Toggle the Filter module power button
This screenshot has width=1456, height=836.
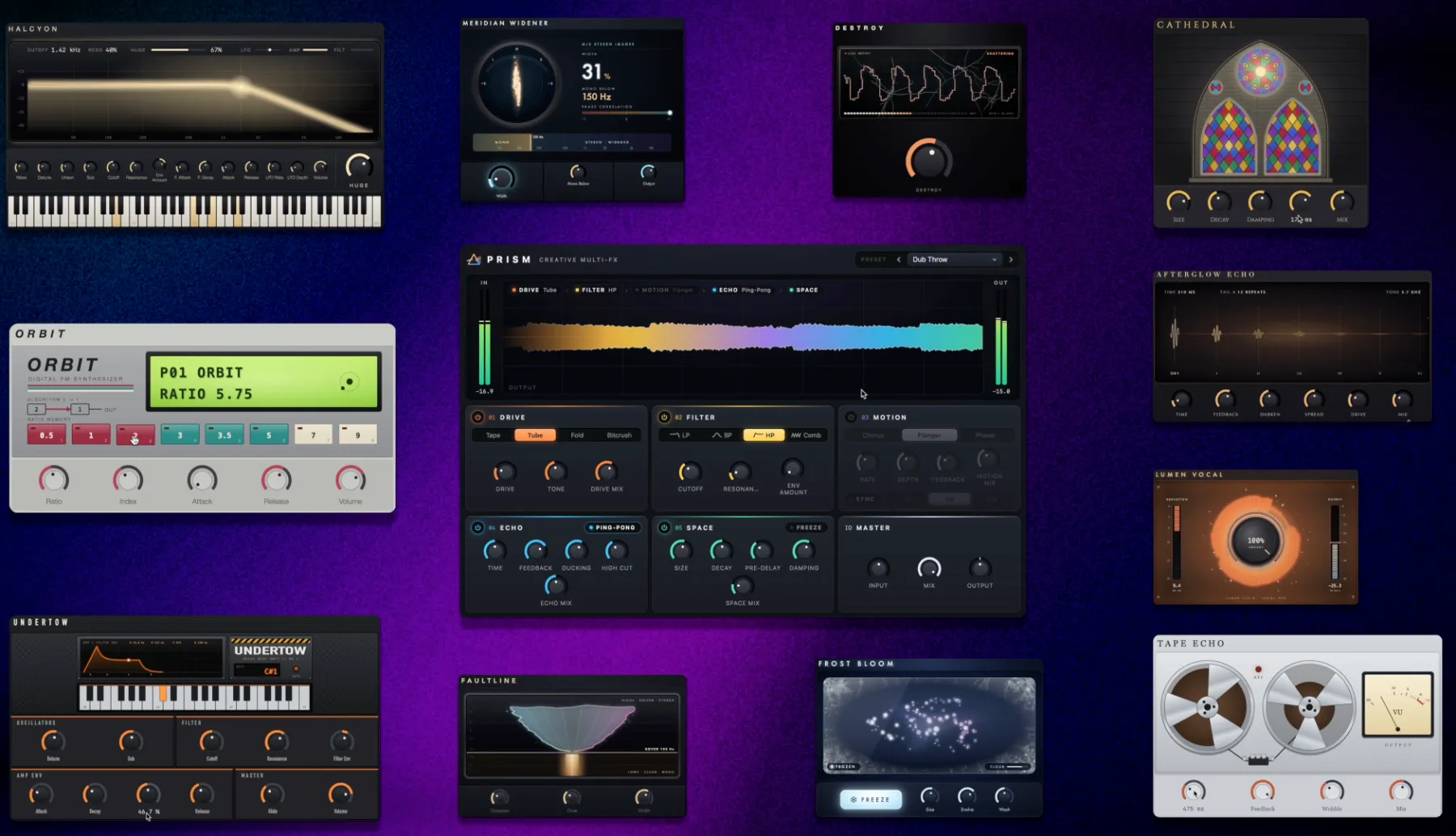[x=664, y=418]
